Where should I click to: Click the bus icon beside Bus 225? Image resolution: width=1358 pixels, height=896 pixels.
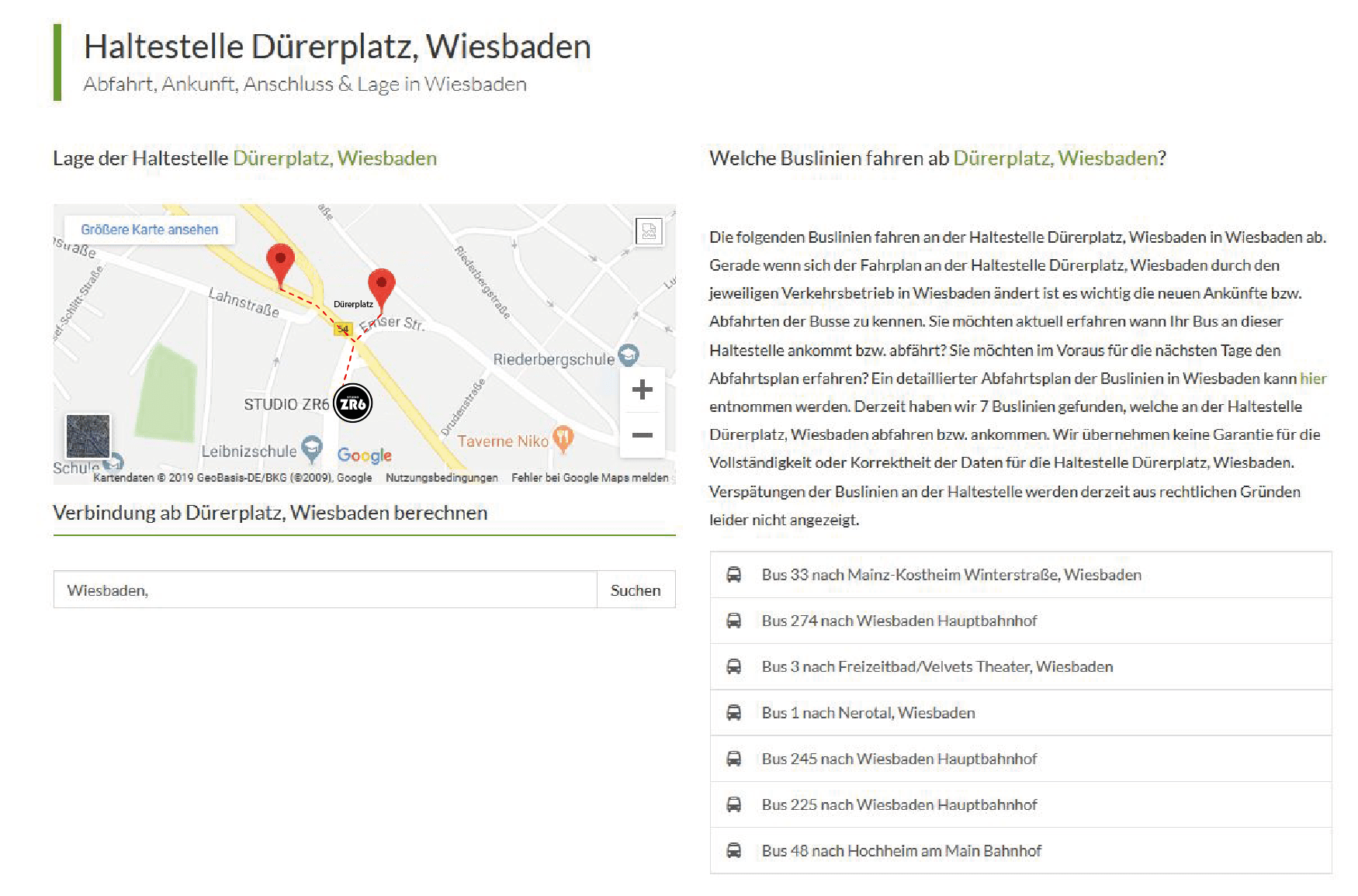[x=733, y=804]
